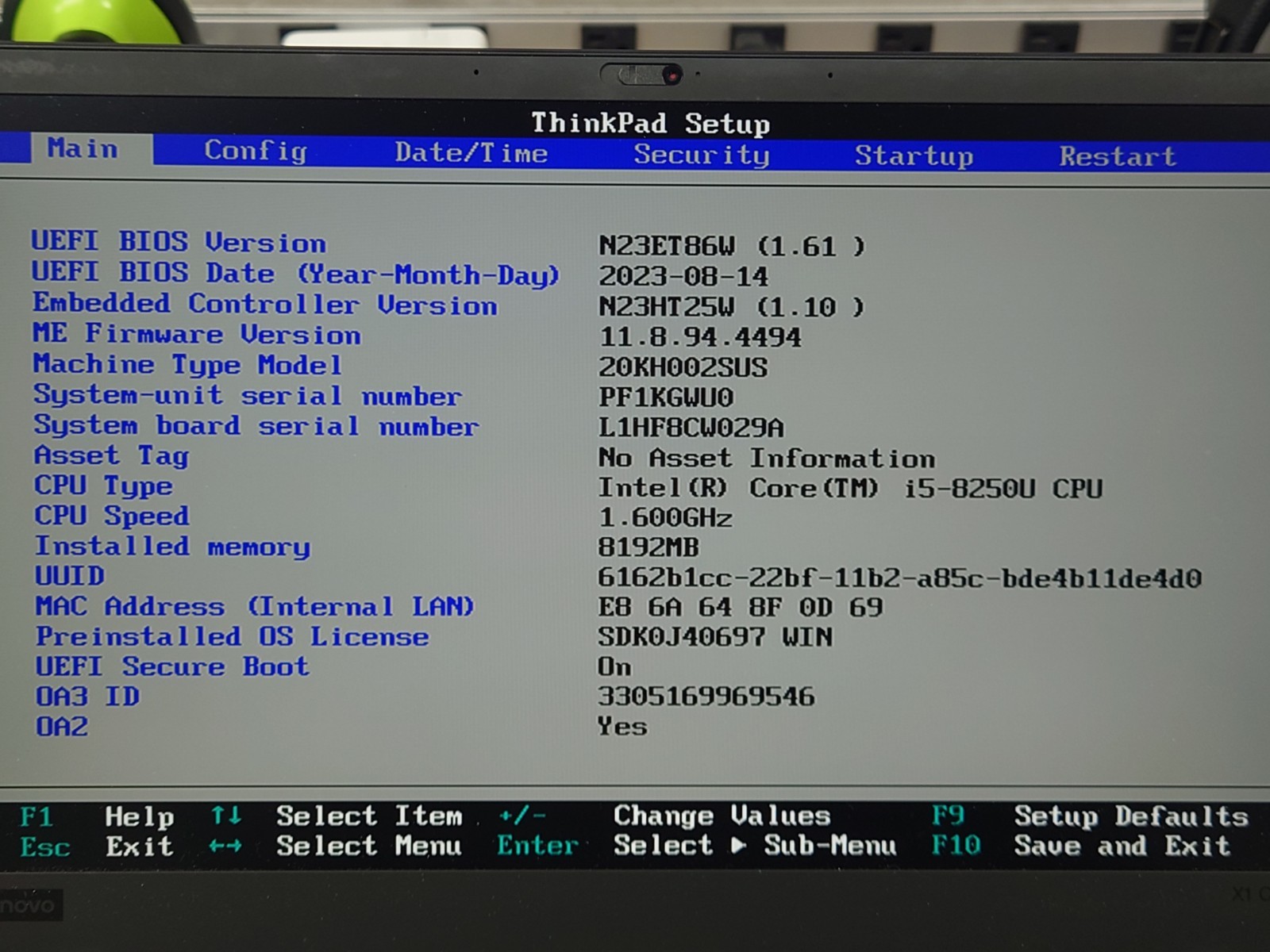Select UEFI Secure Boot label

172,666
